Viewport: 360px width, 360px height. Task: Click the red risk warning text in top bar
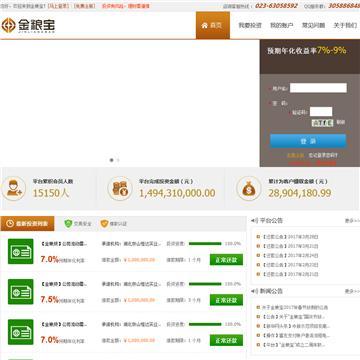coord(126,6)
